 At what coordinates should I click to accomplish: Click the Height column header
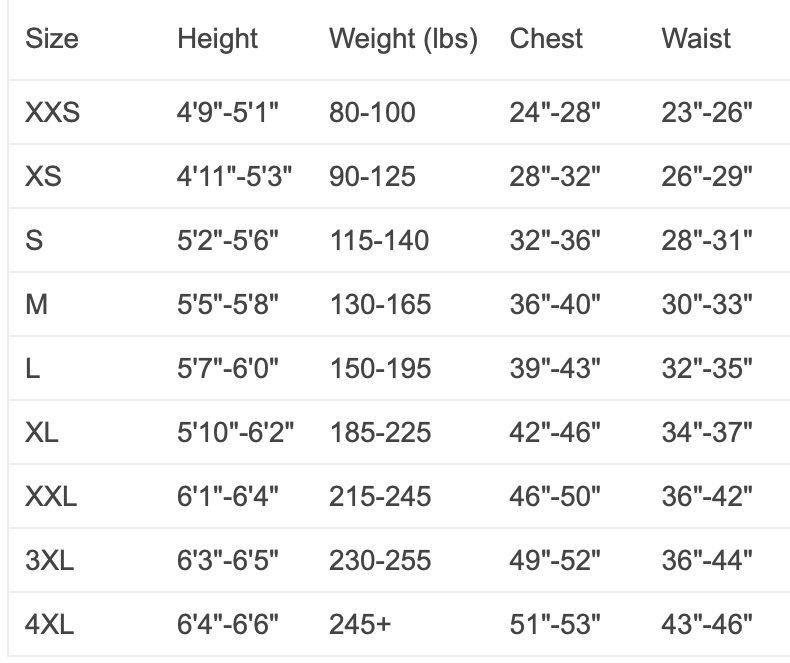click(x=217, y=39)
